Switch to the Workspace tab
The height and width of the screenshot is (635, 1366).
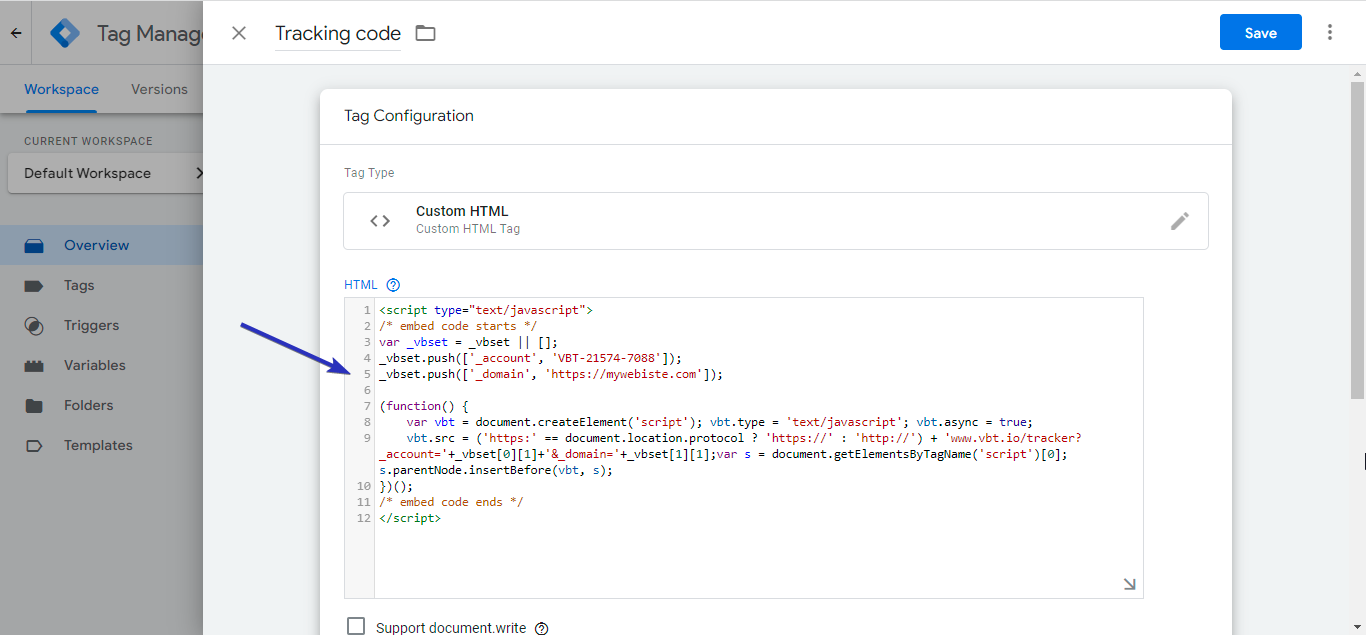coord(61,89)
